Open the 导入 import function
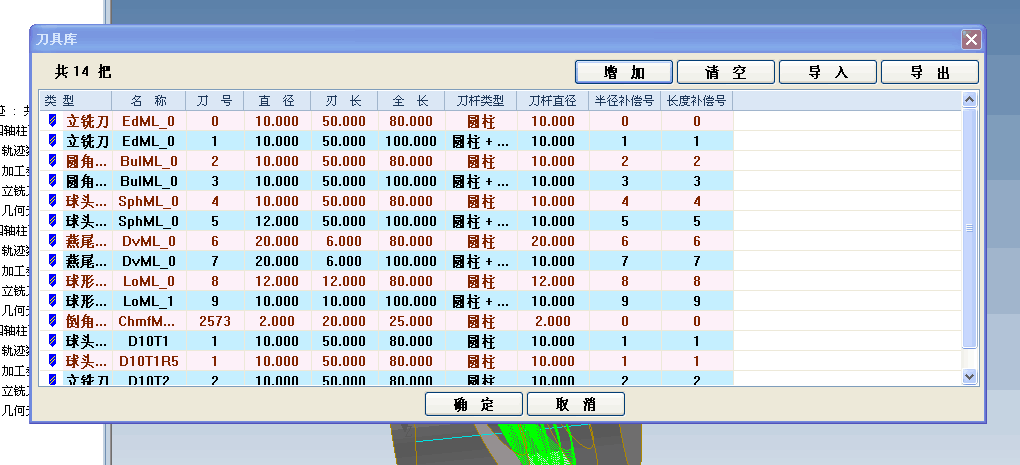Image resolution: width=1020 pixels, height=465 pixels. point(827,72)
